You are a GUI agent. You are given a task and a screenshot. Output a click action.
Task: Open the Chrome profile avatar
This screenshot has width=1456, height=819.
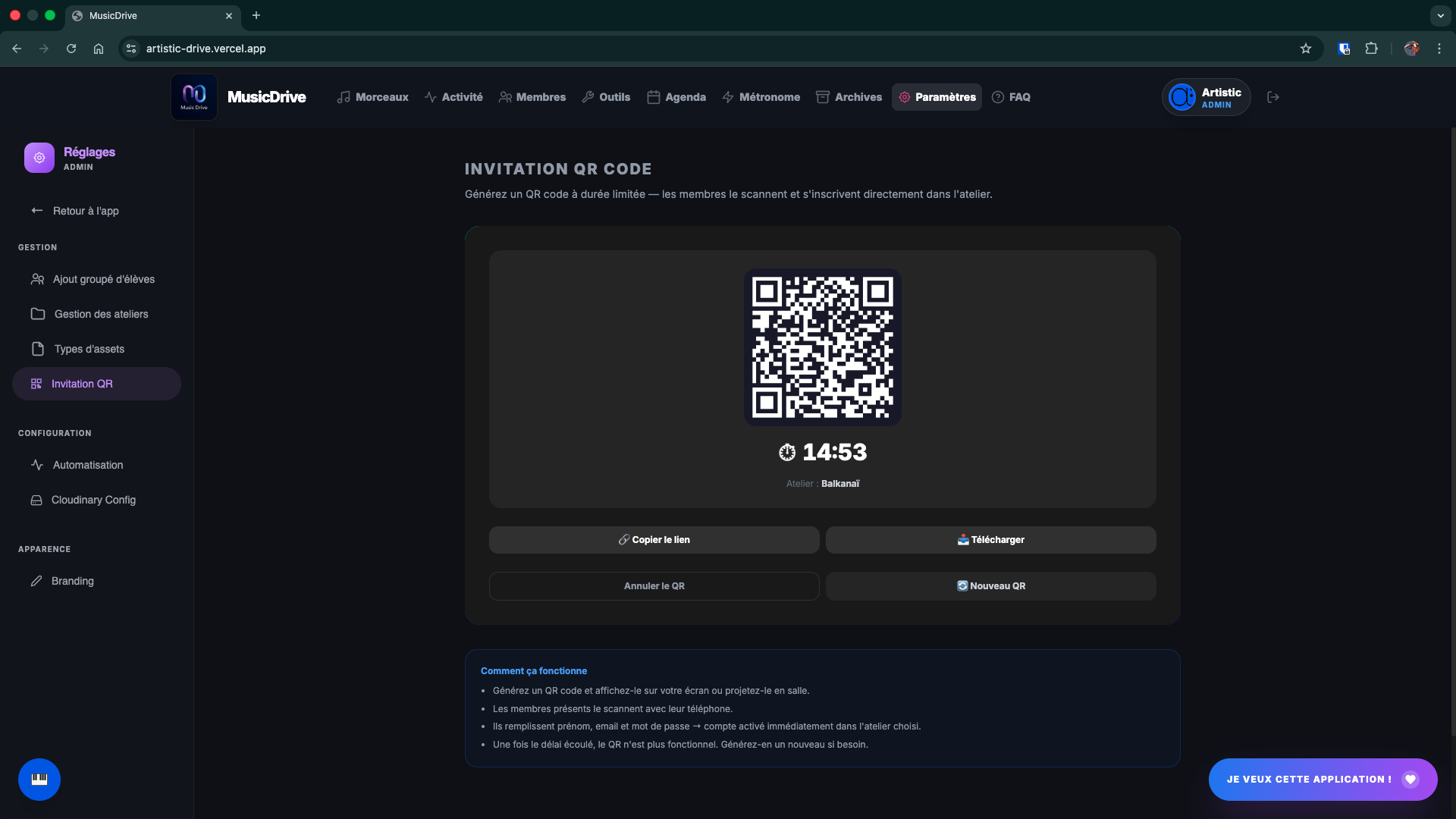(1411, 49)
